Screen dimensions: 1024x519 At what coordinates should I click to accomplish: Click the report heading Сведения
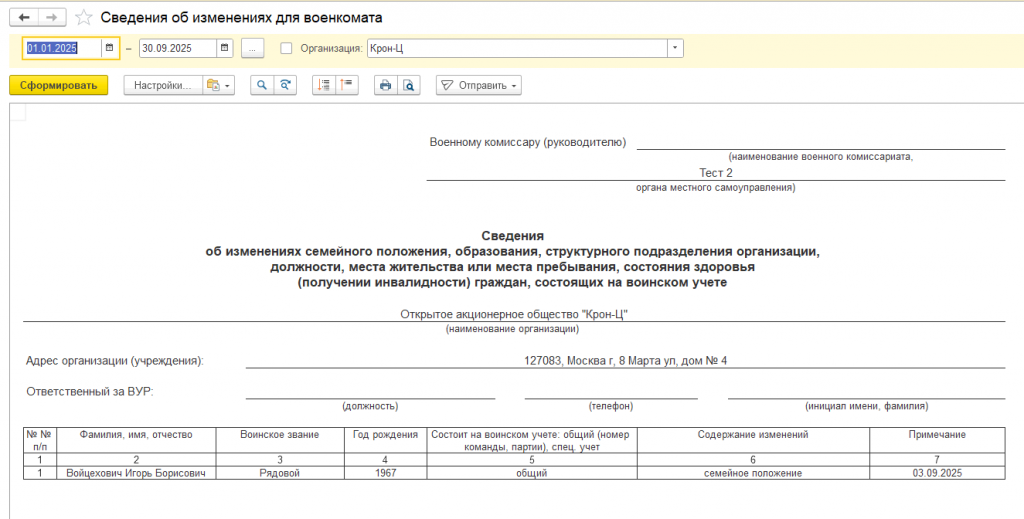point(513,236)
